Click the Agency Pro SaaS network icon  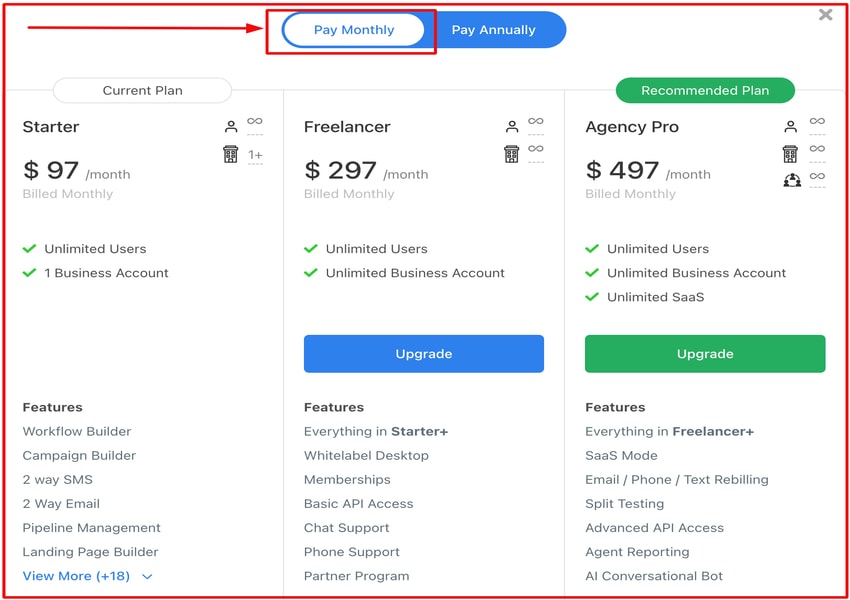(x=791, y=180)
